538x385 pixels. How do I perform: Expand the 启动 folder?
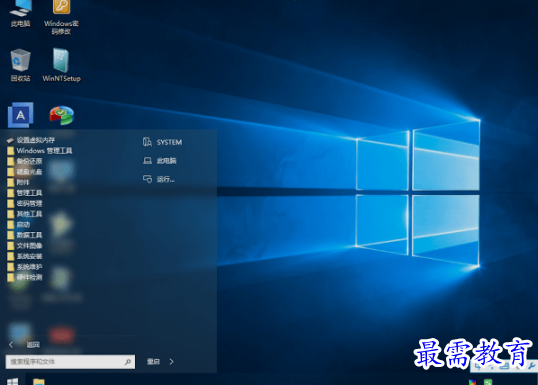[19, 225]
